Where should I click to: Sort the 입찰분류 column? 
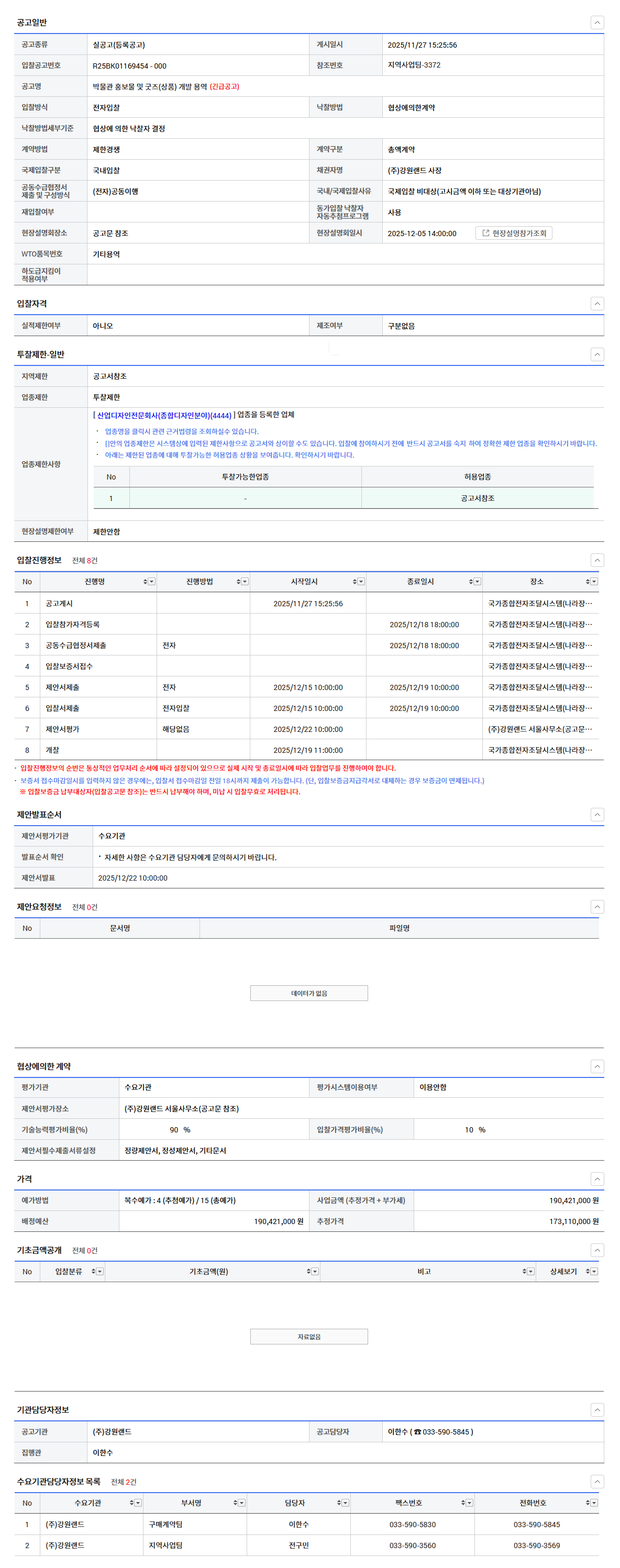[93, 1272]
